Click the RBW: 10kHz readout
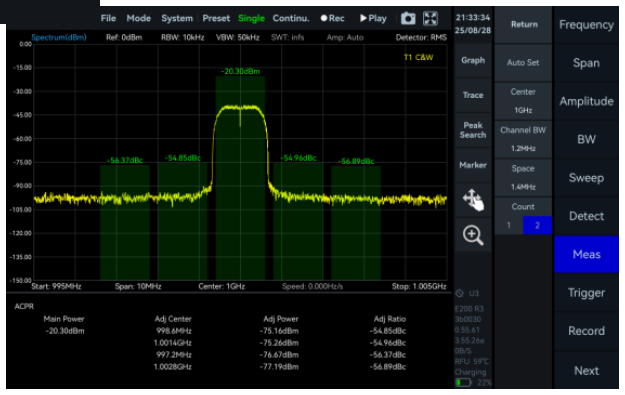625x395 pixels. pyautogui.click(x=183, y=37)
